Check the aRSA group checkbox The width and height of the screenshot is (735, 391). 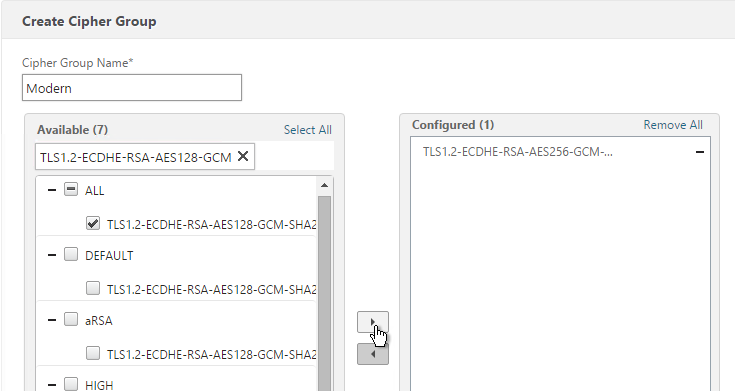pos(71,320)
